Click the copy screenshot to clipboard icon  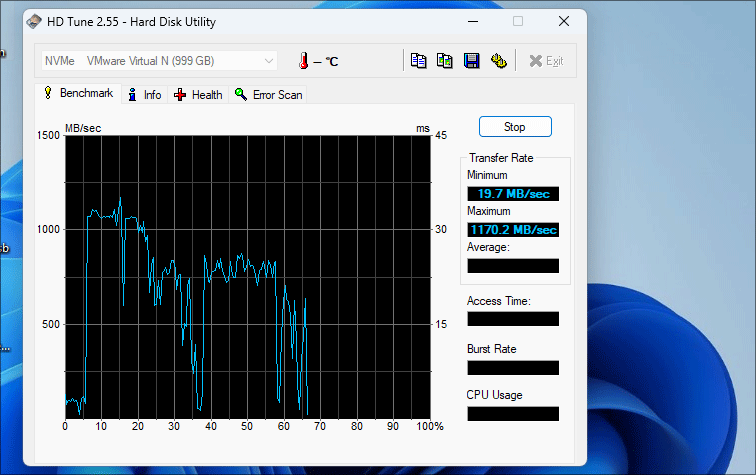(445, 61)
